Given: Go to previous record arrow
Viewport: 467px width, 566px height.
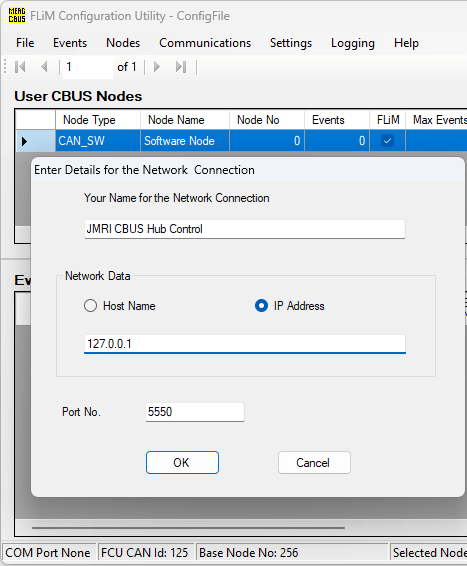Looking at the screenshot, I should point(44,67).
